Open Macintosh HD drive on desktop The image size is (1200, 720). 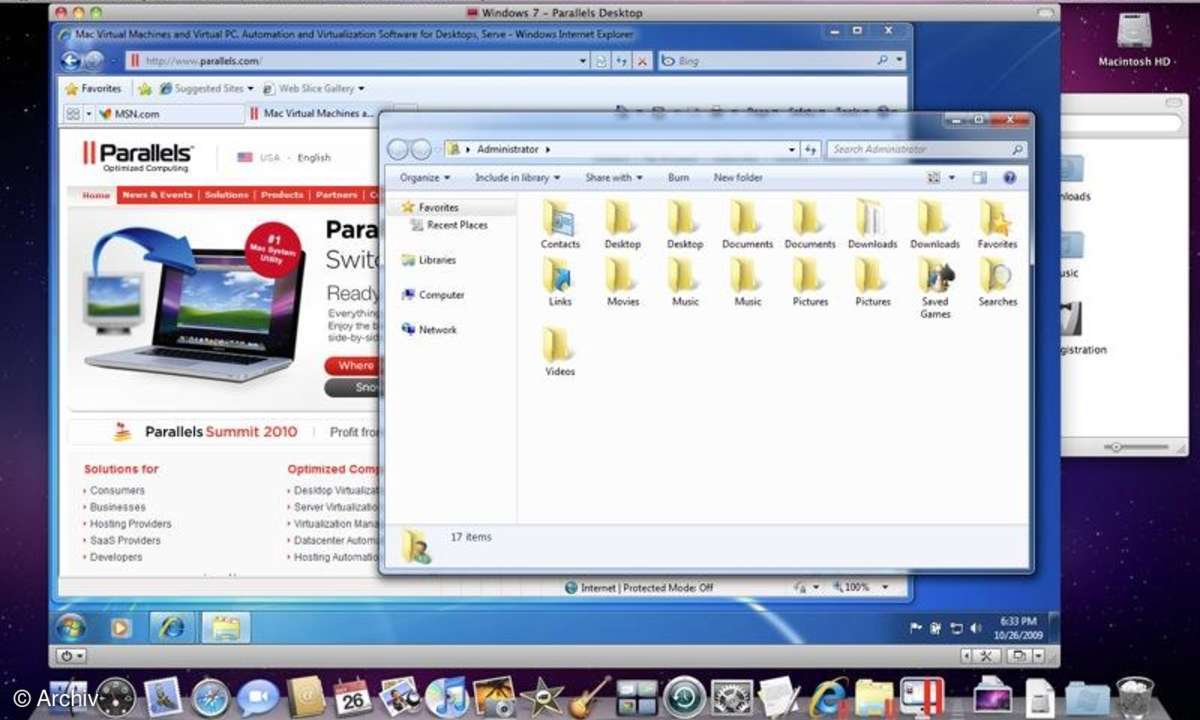tap(1133, 34)
